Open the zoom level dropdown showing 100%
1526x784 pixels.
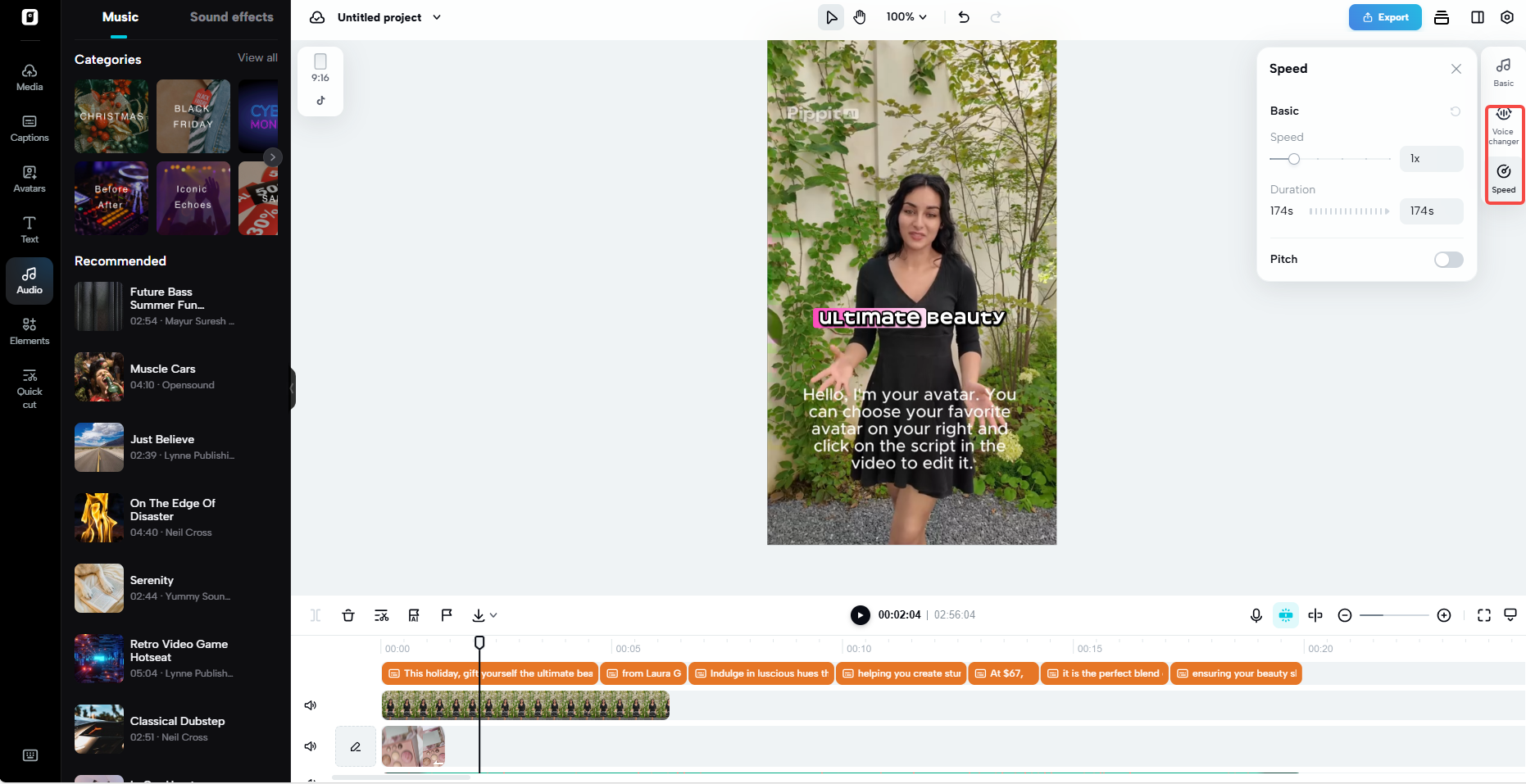click(x=906, y=16)
